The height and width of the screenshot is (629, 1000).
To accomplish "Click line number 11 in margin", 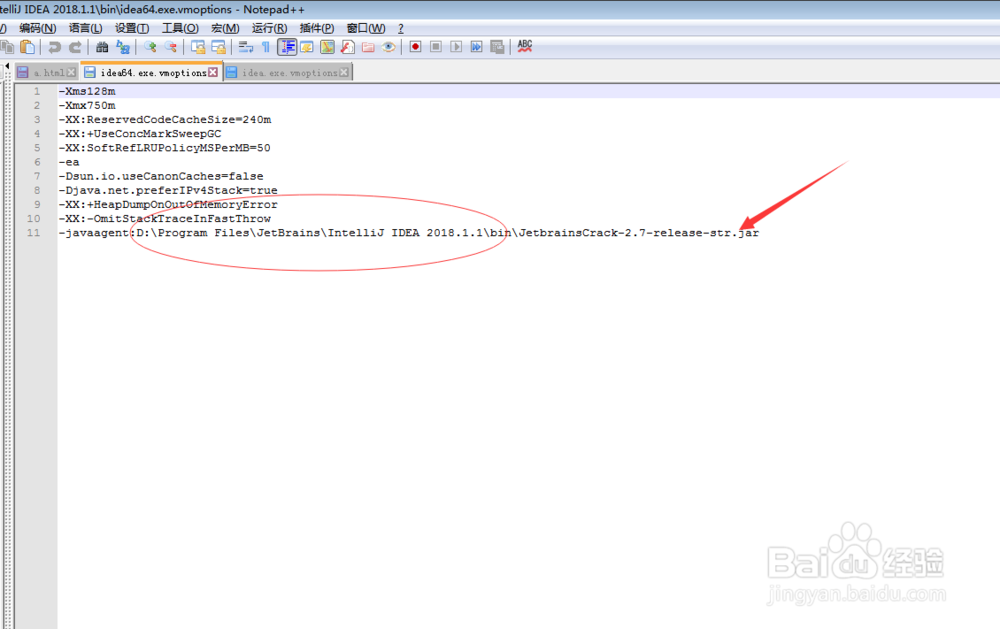I will point(33,233).
